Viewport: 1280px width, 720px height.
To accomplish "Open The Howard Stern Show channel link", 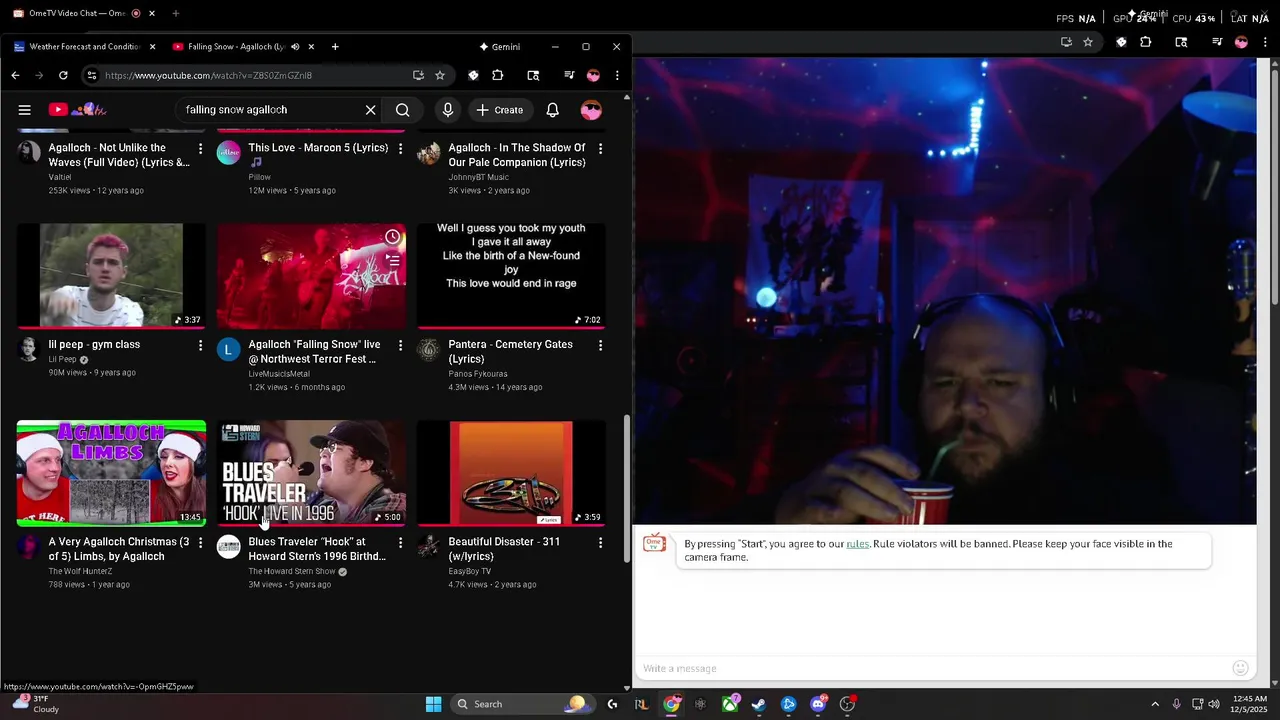I will coord(292,572).
